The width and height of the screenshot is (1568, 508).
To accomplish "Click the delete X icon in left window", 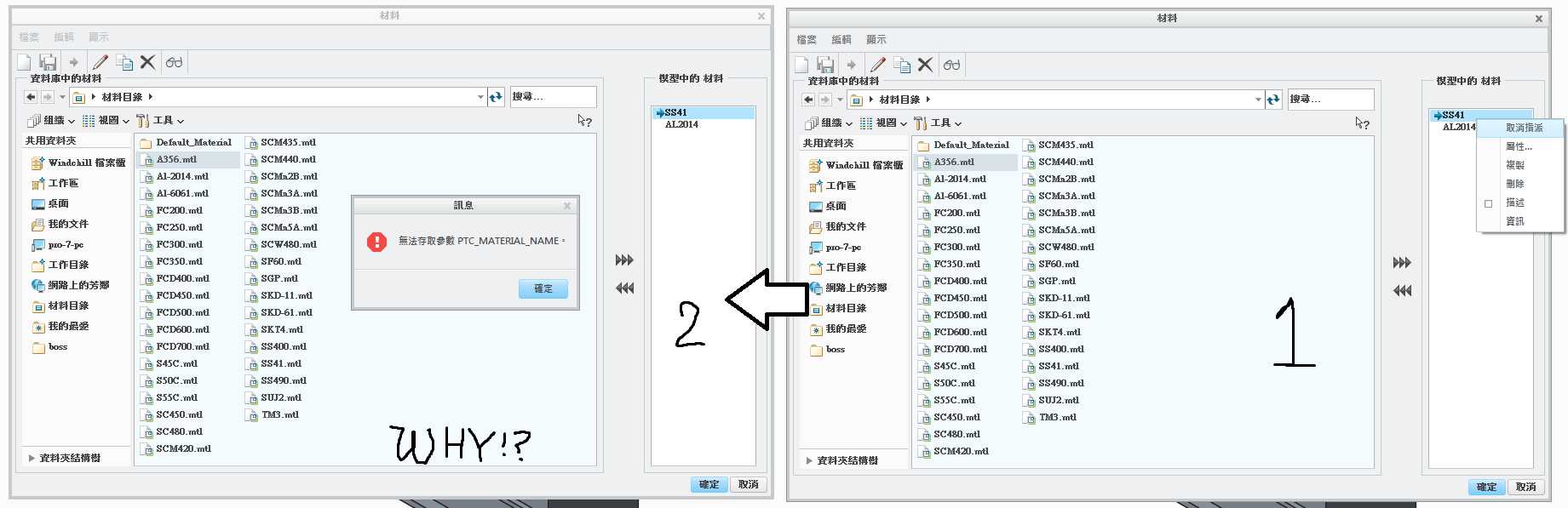I will pyautogui.click(x=148, y=62).
